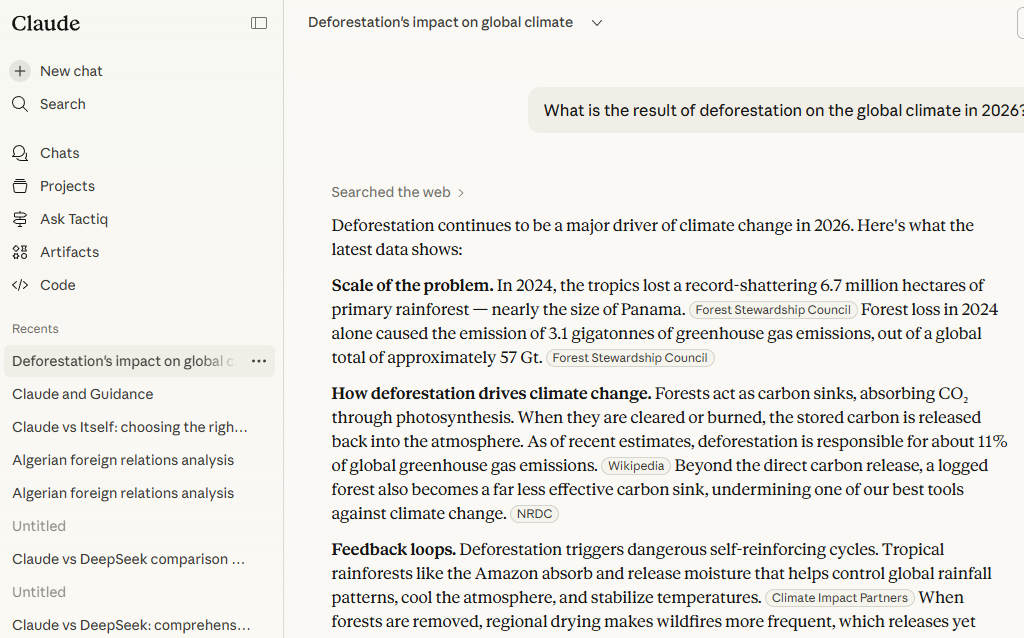Click the Artifacts shapes icon
Image resolution: width=1024 pixels, height=638 pixels.
[20, 252]
